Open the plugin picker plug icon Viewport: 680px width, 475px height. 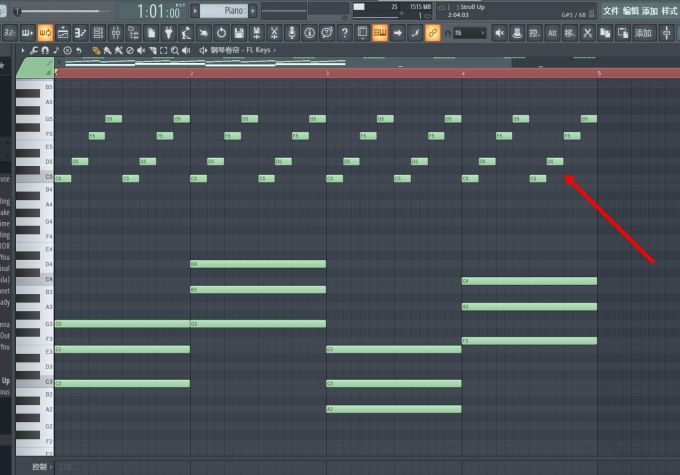(x=169, y=33)
